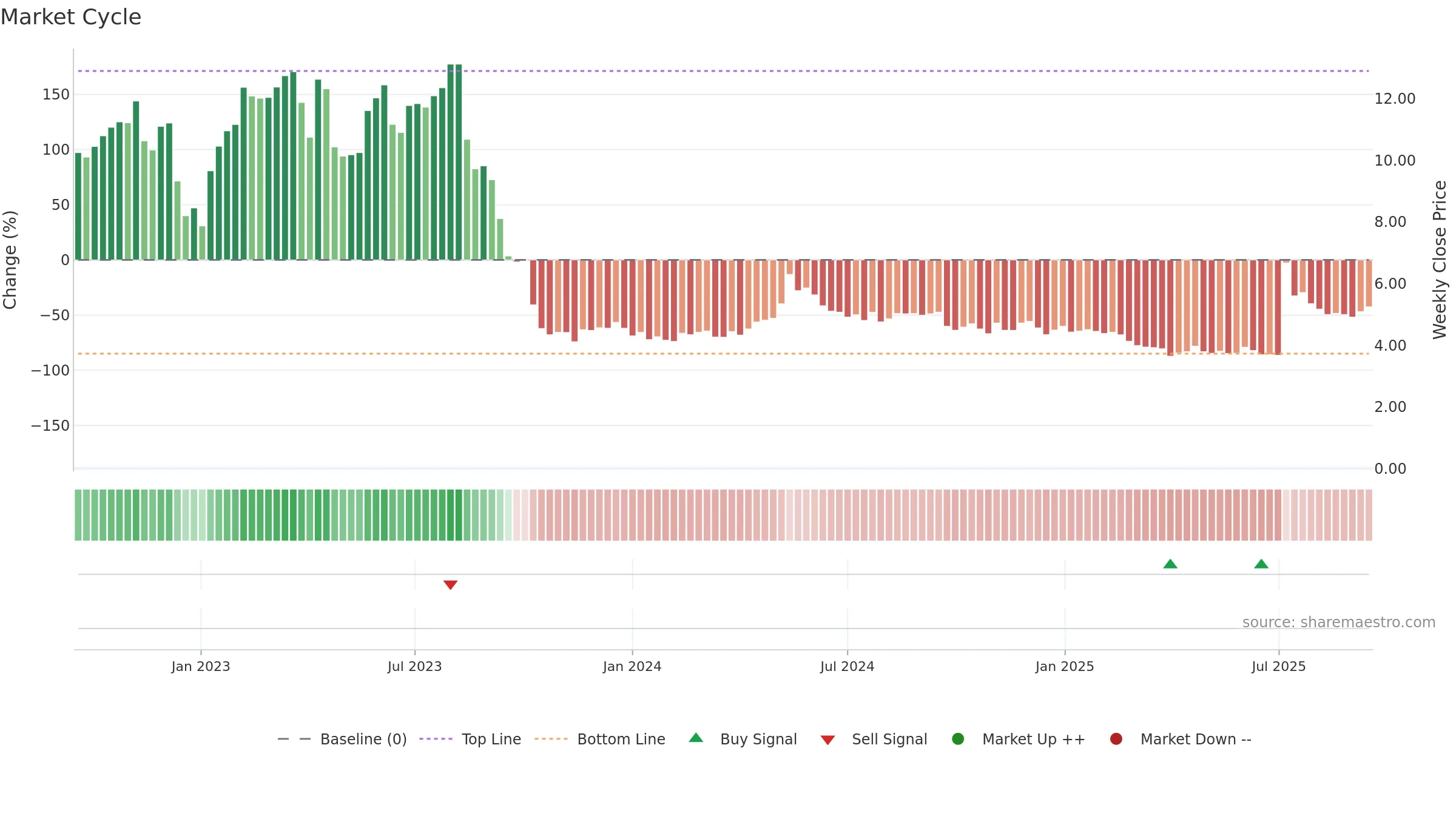Image resolution: width=1456 pixels, height=819 pixels.
Task: Click the 4.00 price axis tick
Action: [x=1390, y=345]
